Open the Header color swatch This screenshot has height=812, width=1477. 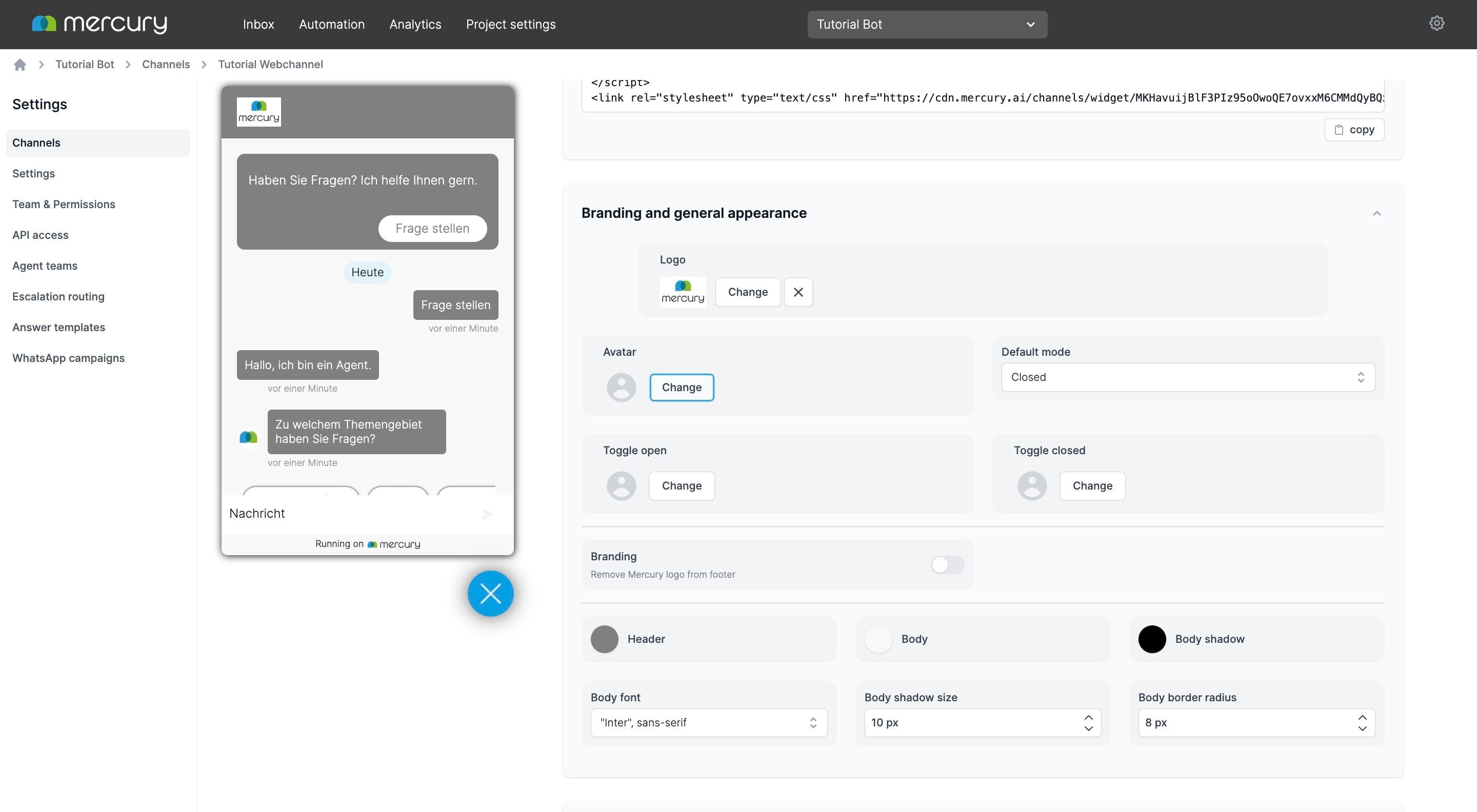(604, 639)
